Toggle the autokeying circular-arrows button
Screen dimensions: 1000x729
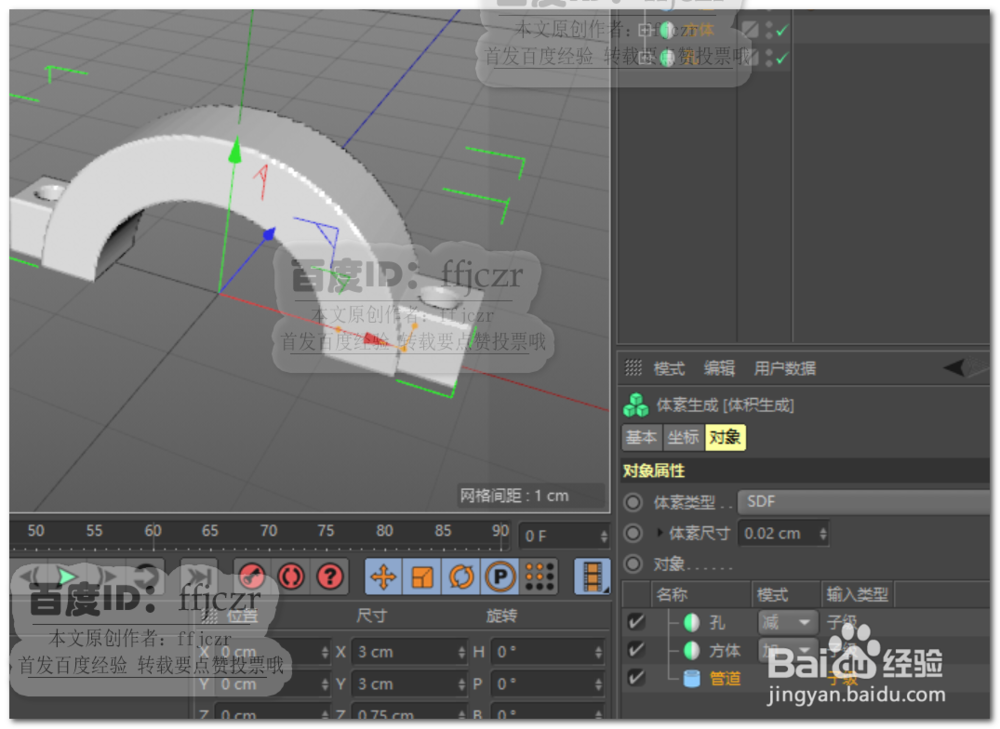pos(291,577)
